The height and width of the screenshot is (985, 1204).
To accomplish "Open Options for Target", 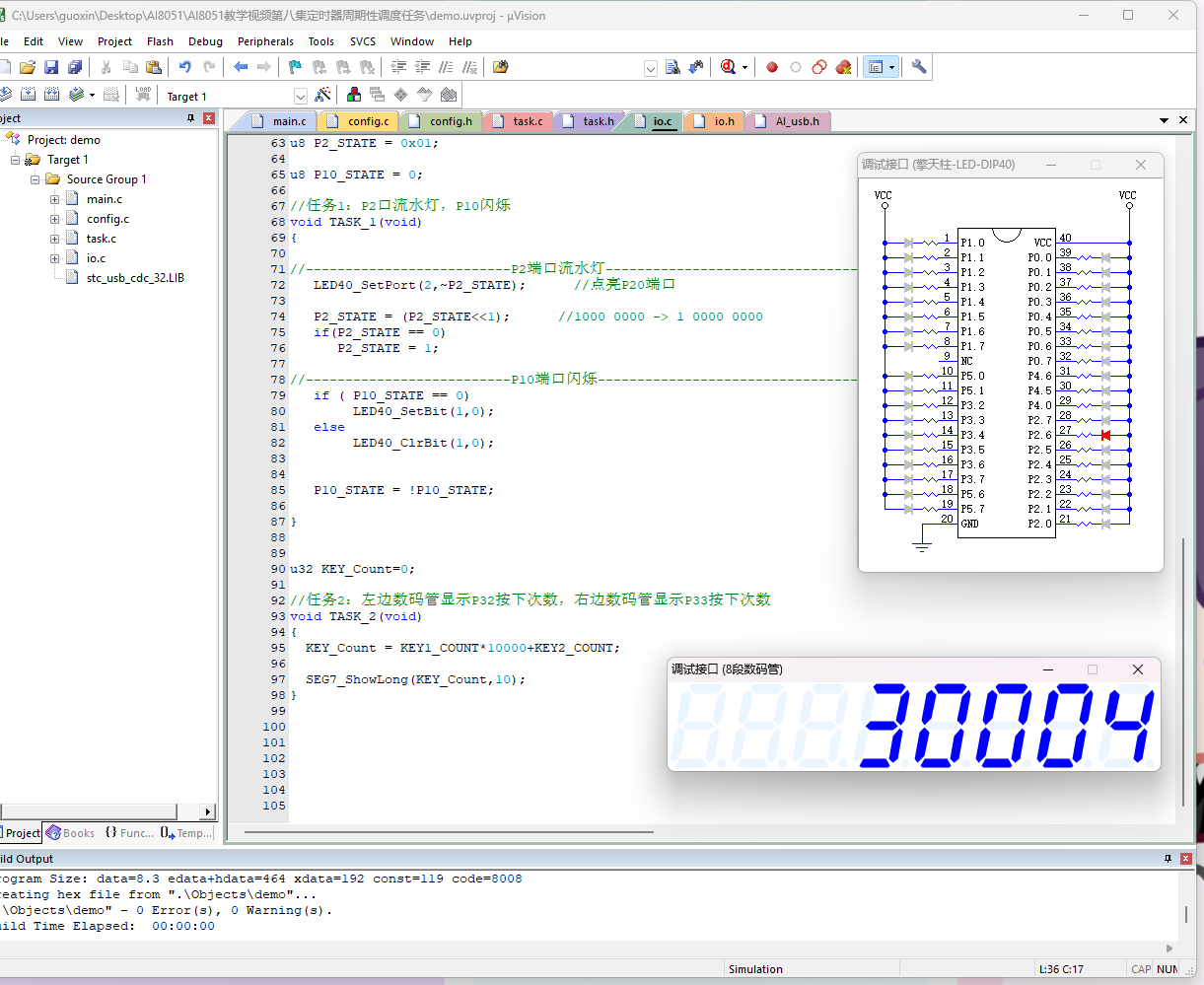I will (x=322, y=95).
